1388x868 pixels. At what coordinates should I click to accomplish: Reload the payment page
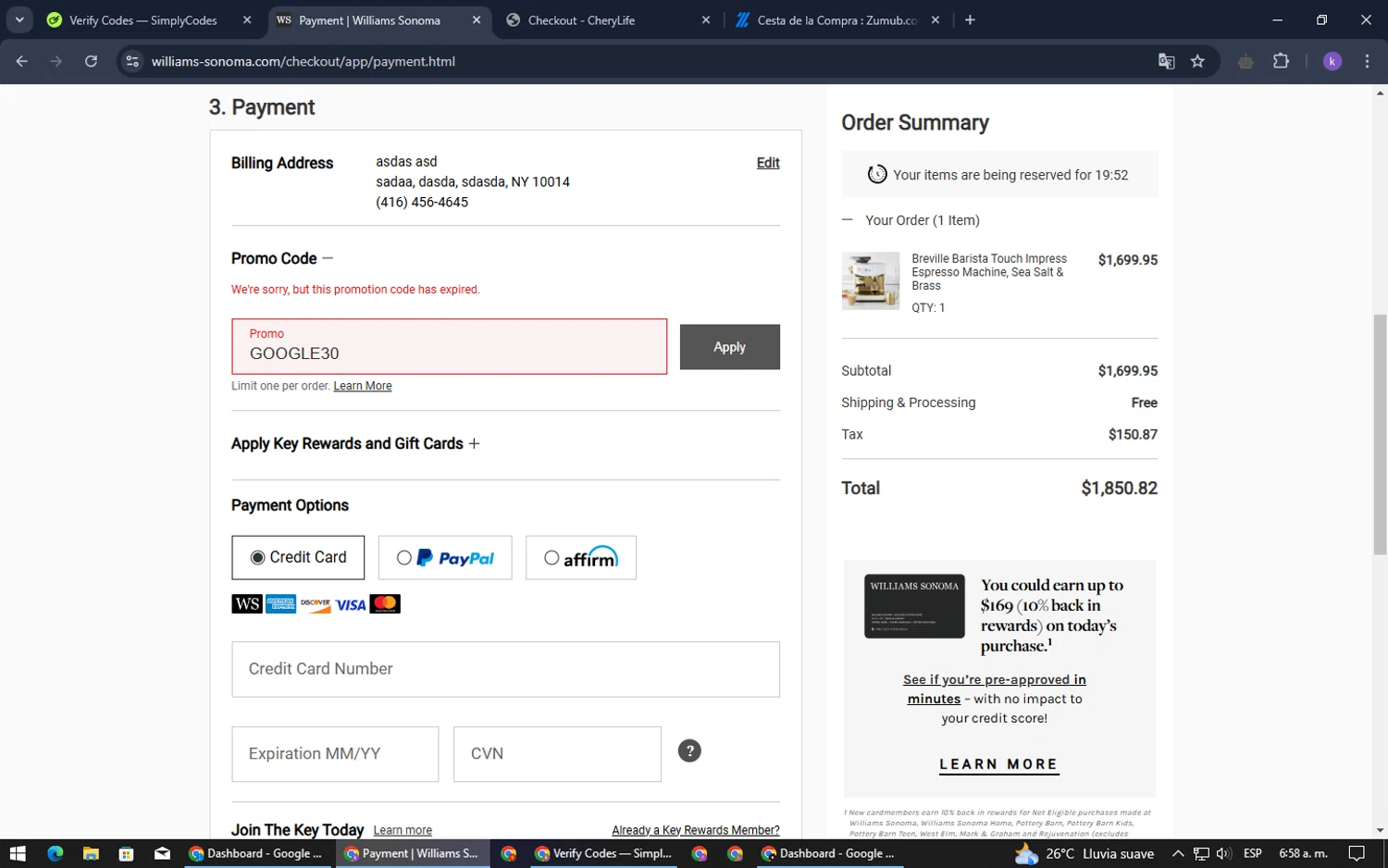91,61
